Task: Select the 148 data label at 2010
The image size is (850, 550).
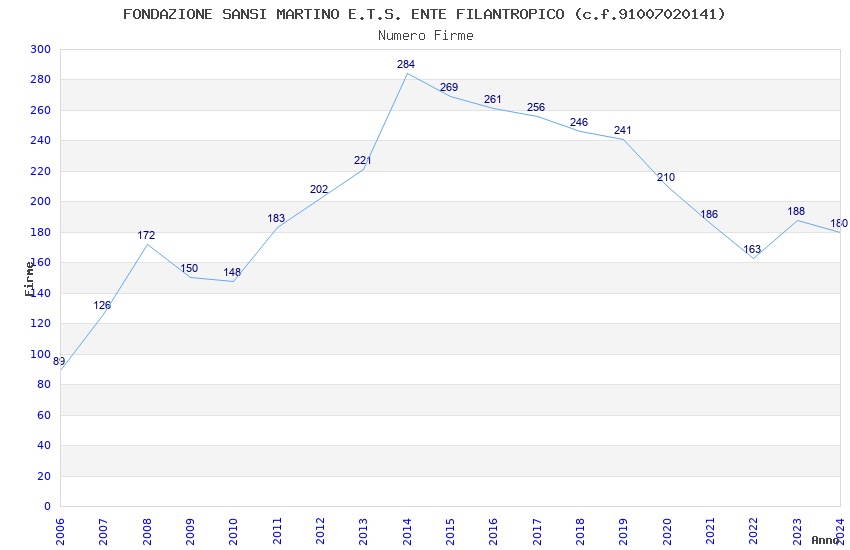Action: [232, 272]
